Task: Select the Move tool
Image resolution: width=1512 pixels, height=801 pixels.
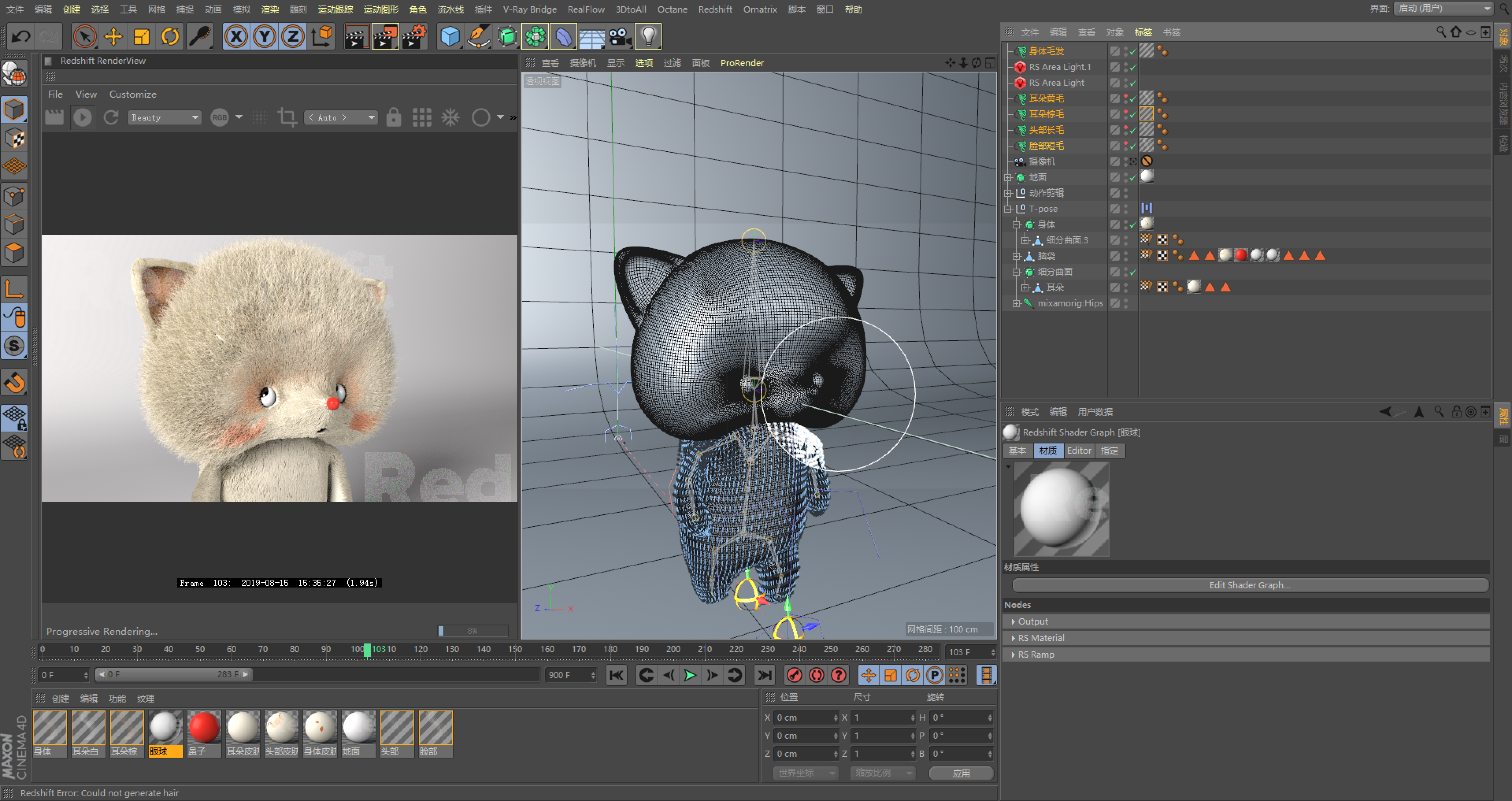Action: (x=113, y=36)
